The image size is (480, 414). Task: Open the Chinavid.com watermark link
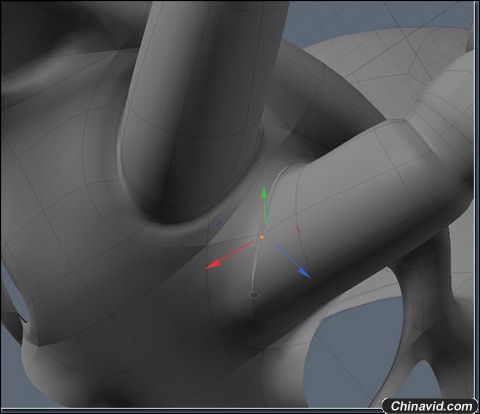tap(432, 406)
